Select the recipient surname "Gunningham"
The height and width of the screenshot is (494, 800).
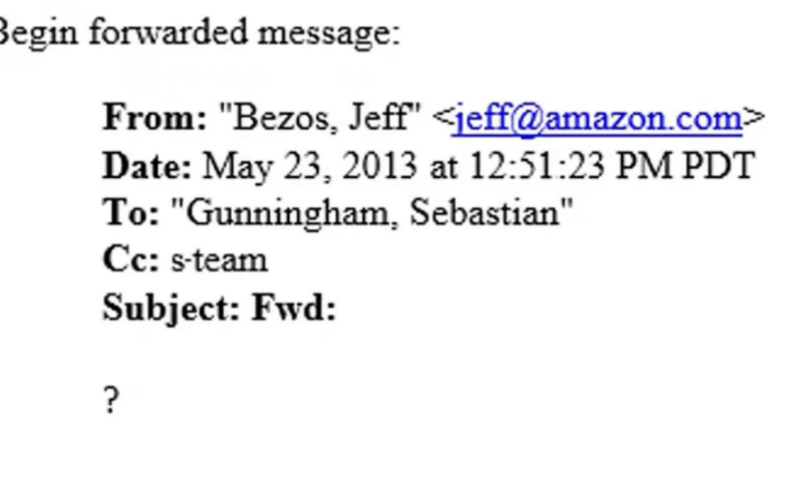point(287,214)
